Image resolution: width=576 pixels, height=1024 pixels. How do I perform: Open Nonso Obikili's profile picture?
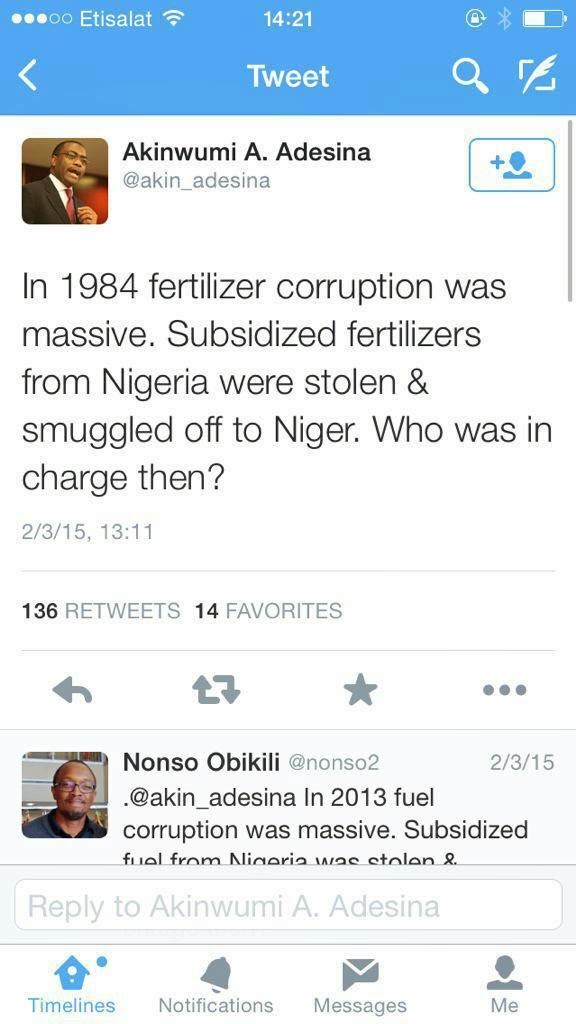click(x=65, y=795)
